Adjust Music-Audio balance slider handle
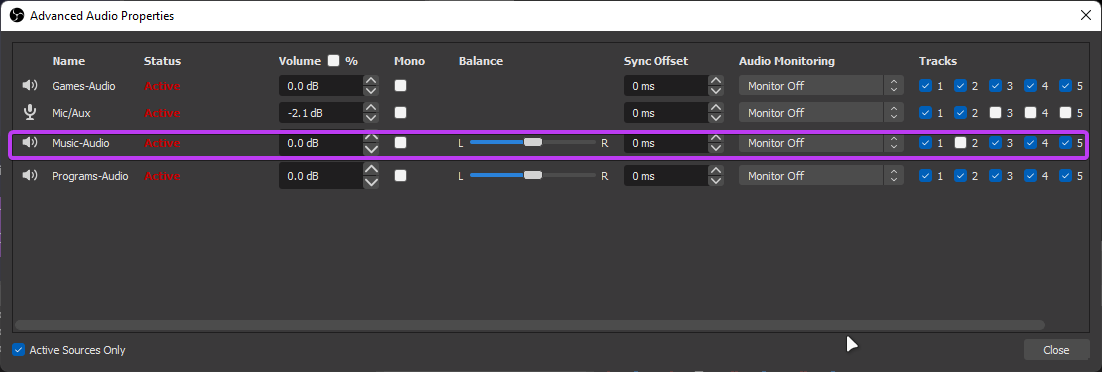1102x372 pixels. pyautogui.click(x=533, y=142)
